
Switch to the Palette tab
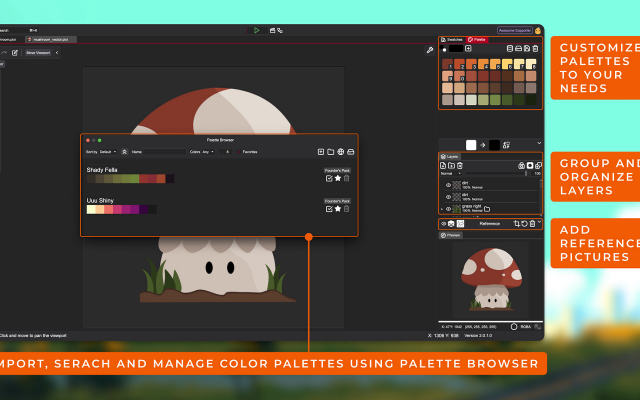pos(477,40)
